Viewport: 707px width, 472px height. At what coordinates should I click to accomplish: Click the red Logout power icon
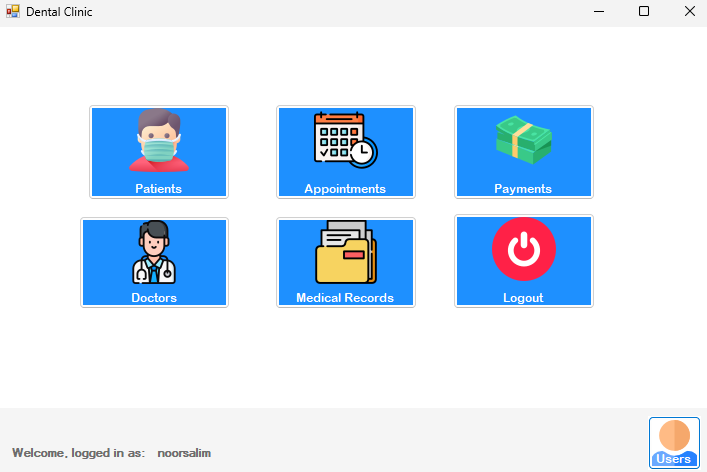click(x=524, y=249)
